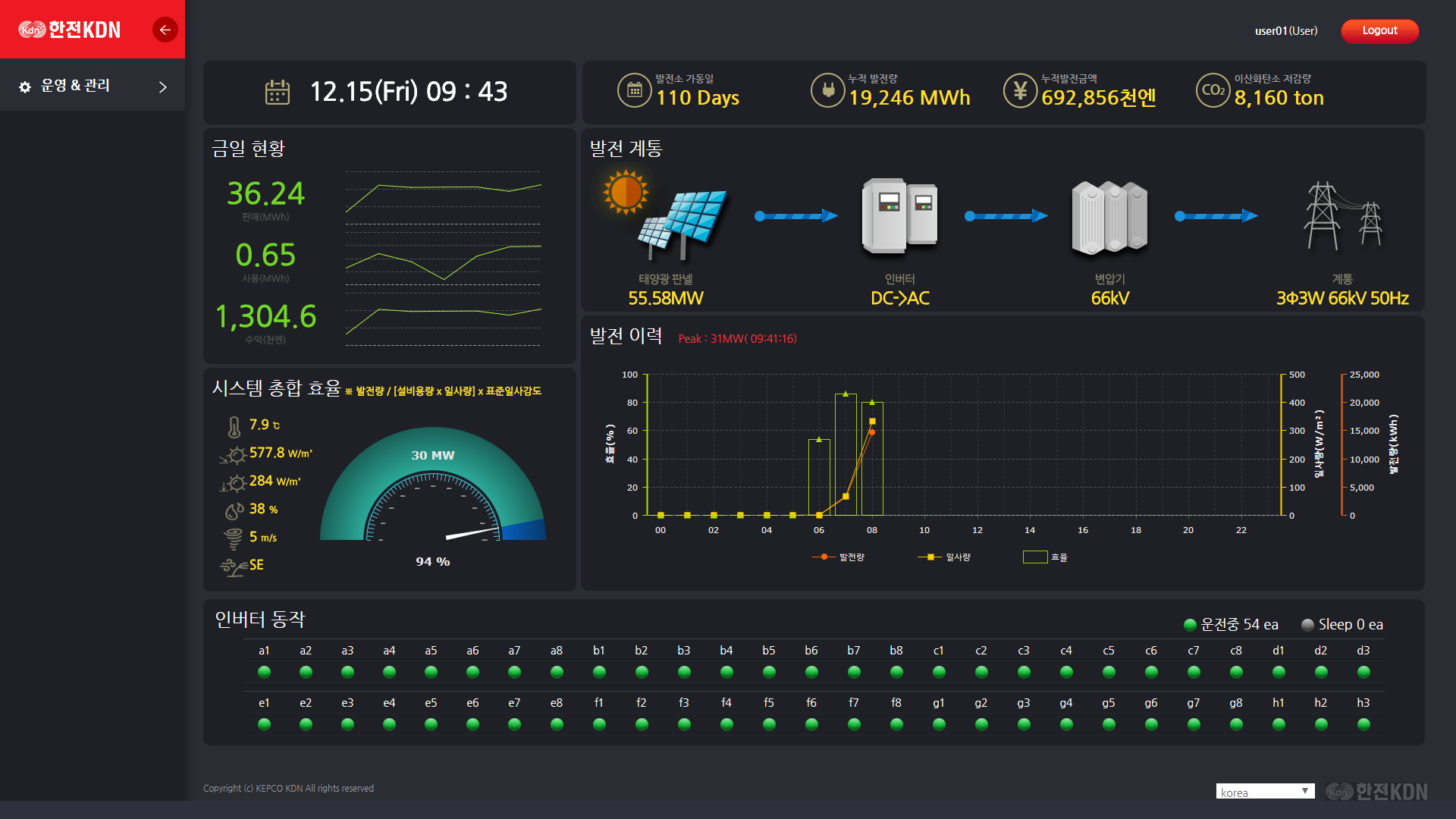This screenshot has height=819, width=1456.
Task: Click the 한전KDN logo in sidebar header
Action: 70,30
